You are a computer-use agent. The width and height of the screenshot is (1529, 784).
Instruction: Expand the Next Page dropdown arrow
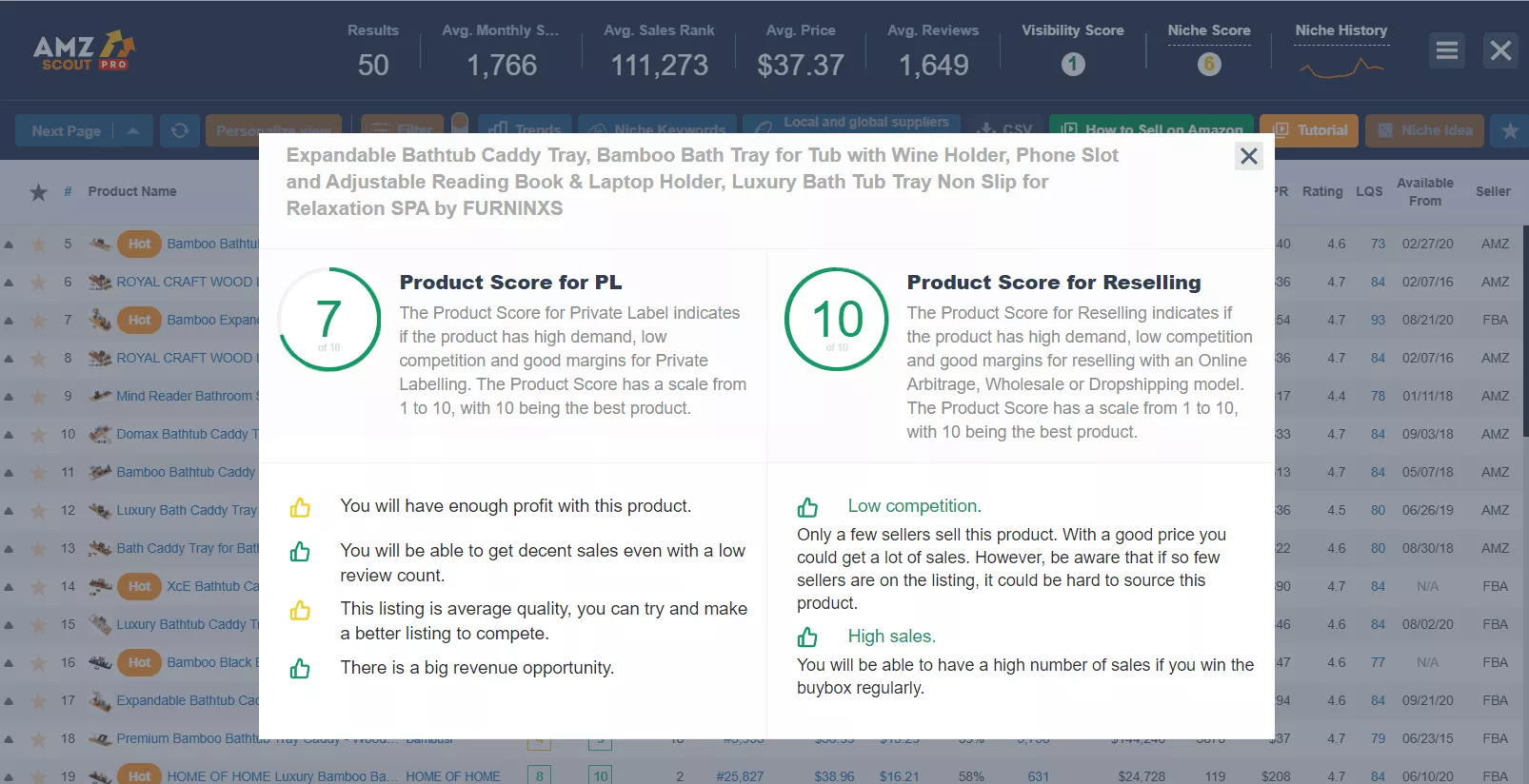(x=133, y=130)
